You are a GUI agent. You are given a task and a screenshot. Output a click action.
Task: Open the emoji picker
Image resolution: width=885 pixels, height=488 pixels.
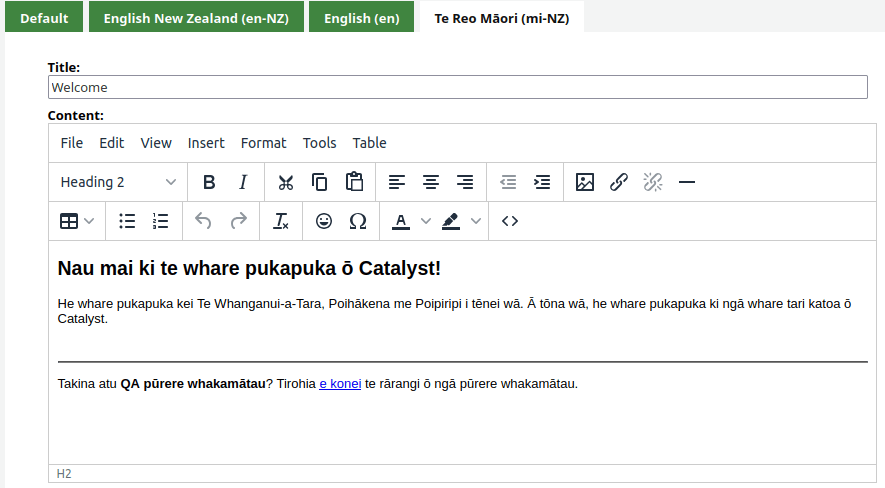(x=323, y=221)
